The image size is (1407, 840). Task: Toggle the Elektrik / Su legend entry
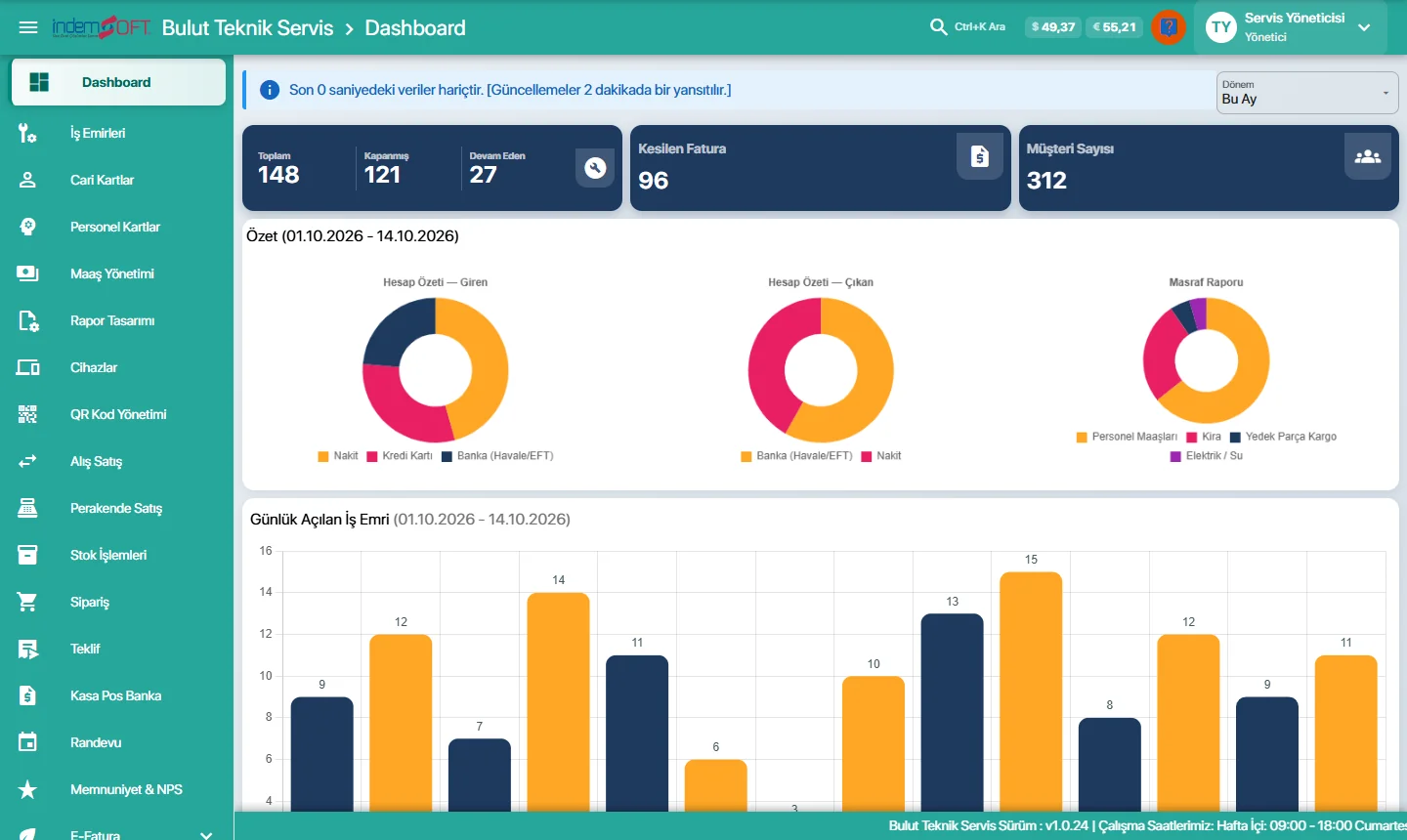coord(1207,456)
